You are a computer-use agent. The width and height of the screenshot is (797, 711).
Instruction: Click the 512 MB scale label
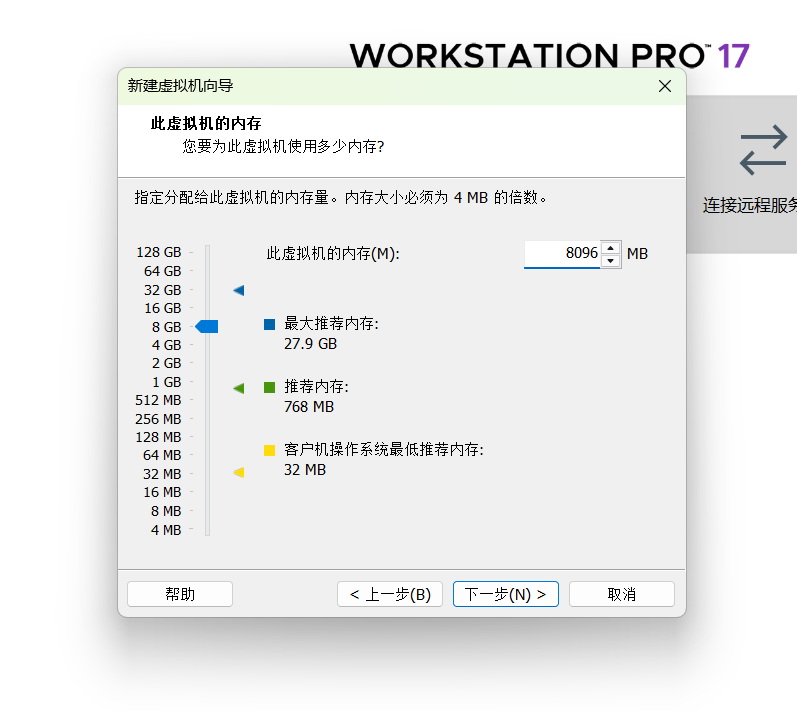pyautogui.click(x=158, y=400)
